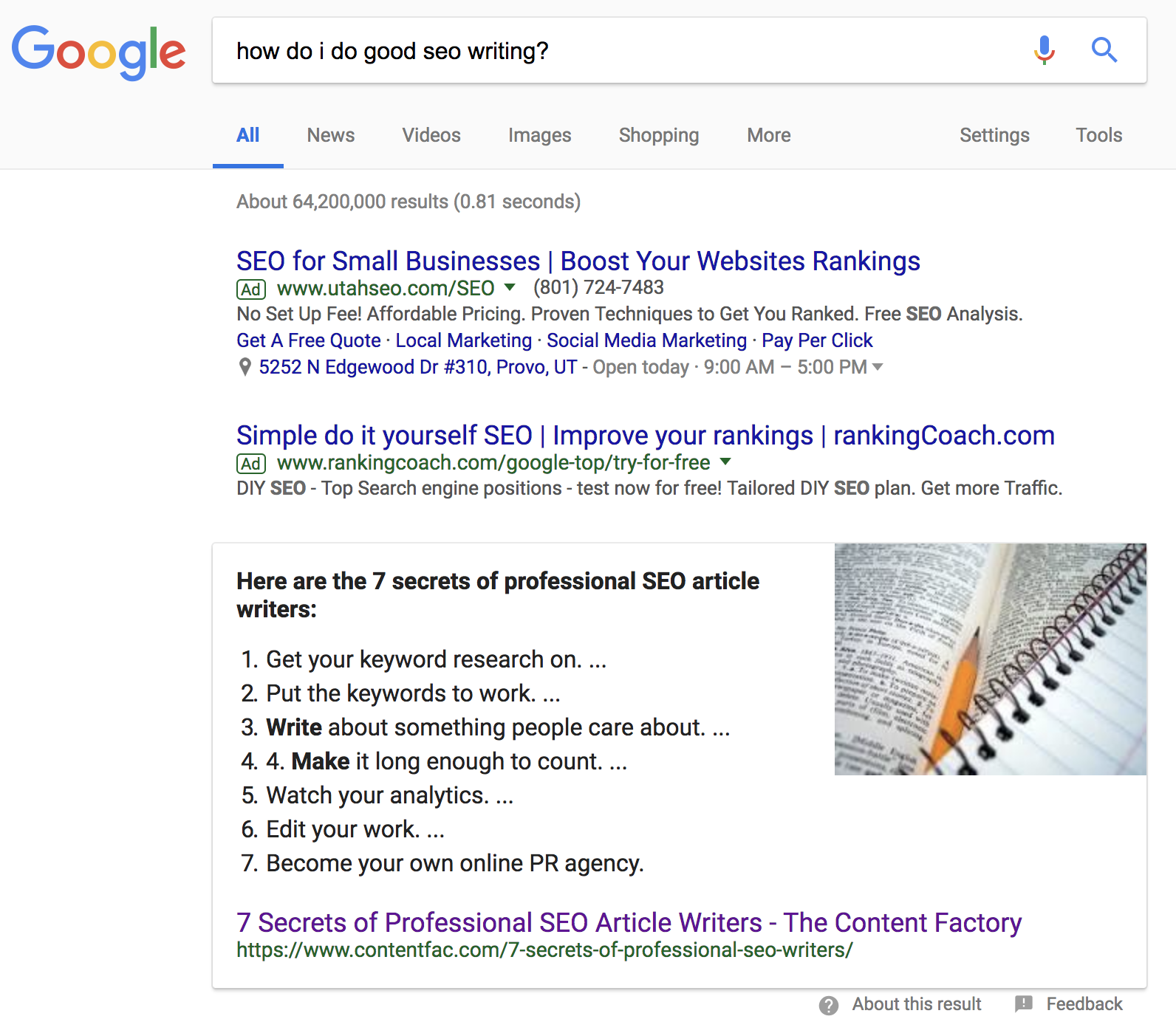This screenshot has height=1019, width=1176.
Task: Expand business hours dropdown after 5:00 PM
Action: tap(878, 367)
